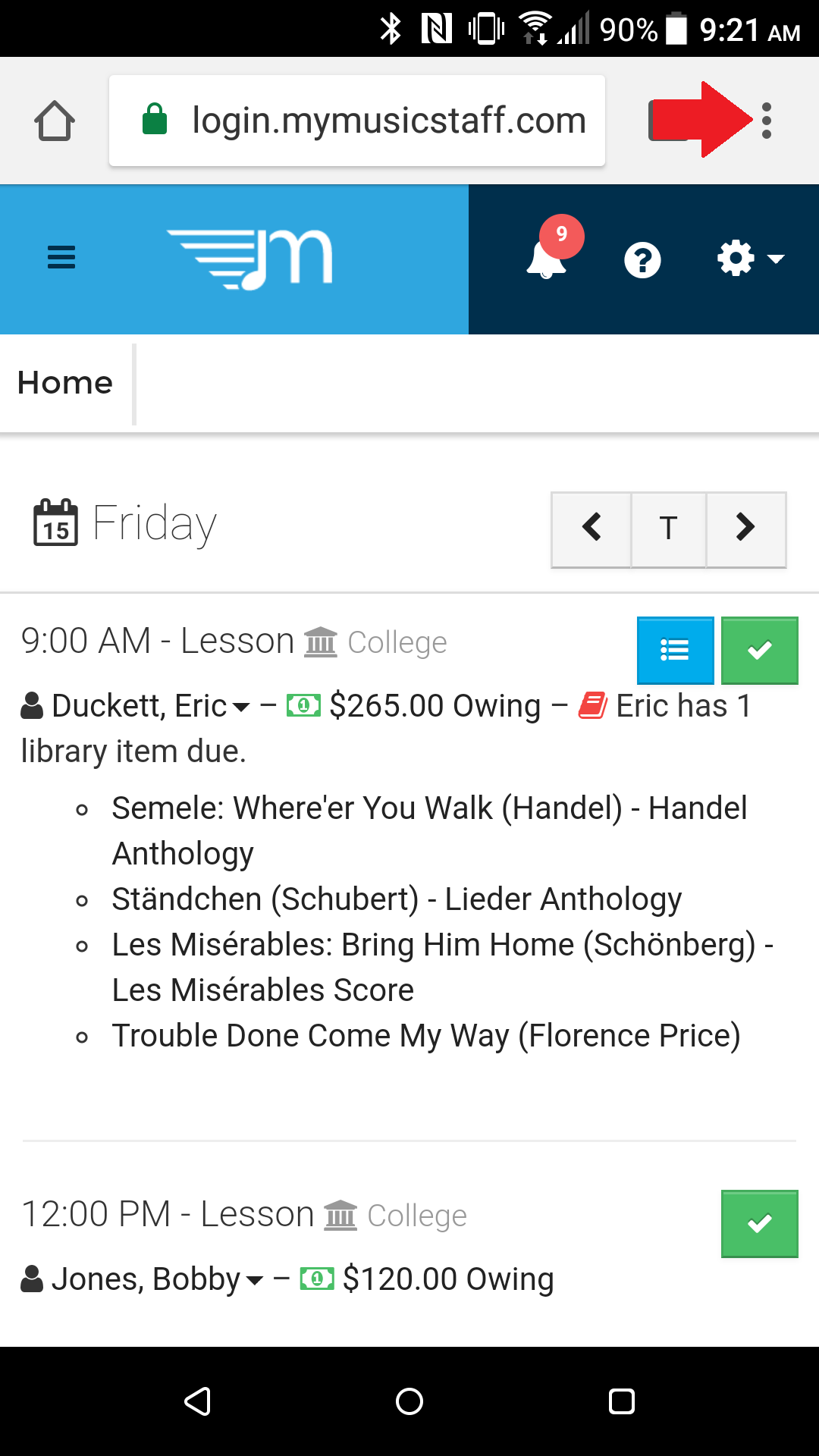Viewport: 819px width, 1456px height.
Task: Tap the login.mymusicstaff.com address bar
Action: click(x=357, y=121)
